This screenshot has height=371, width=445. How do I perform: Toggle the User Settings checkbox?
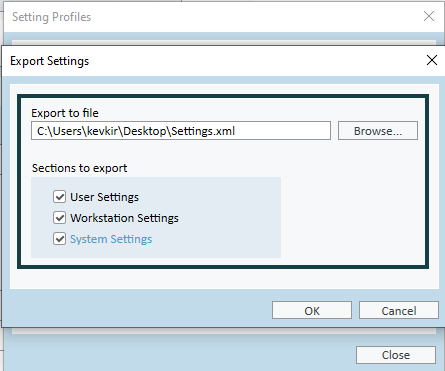pyautogui.click(x=59, y=197)
